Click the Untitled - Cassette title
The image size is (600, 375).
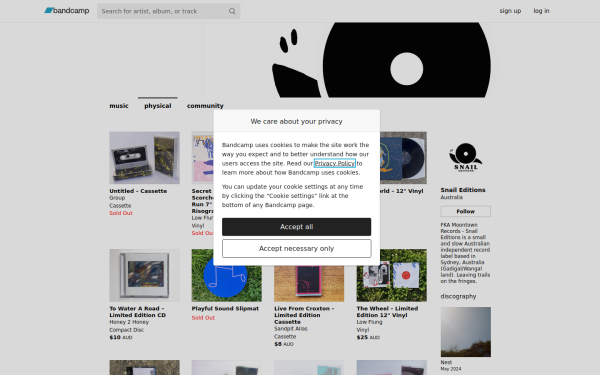click(138, 191)
